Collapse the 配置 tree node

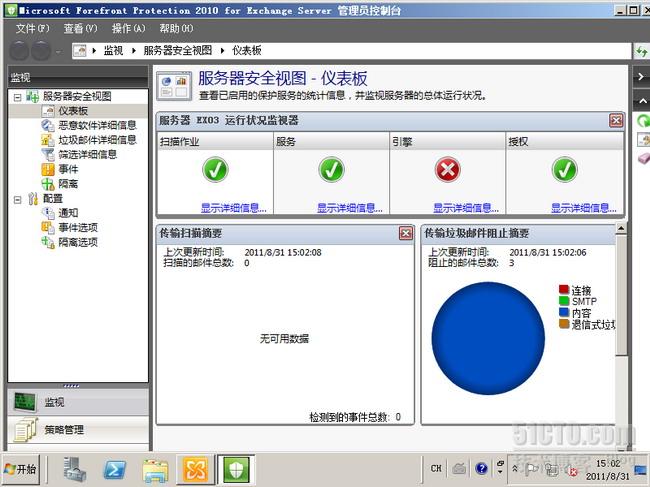click(17, 200)
